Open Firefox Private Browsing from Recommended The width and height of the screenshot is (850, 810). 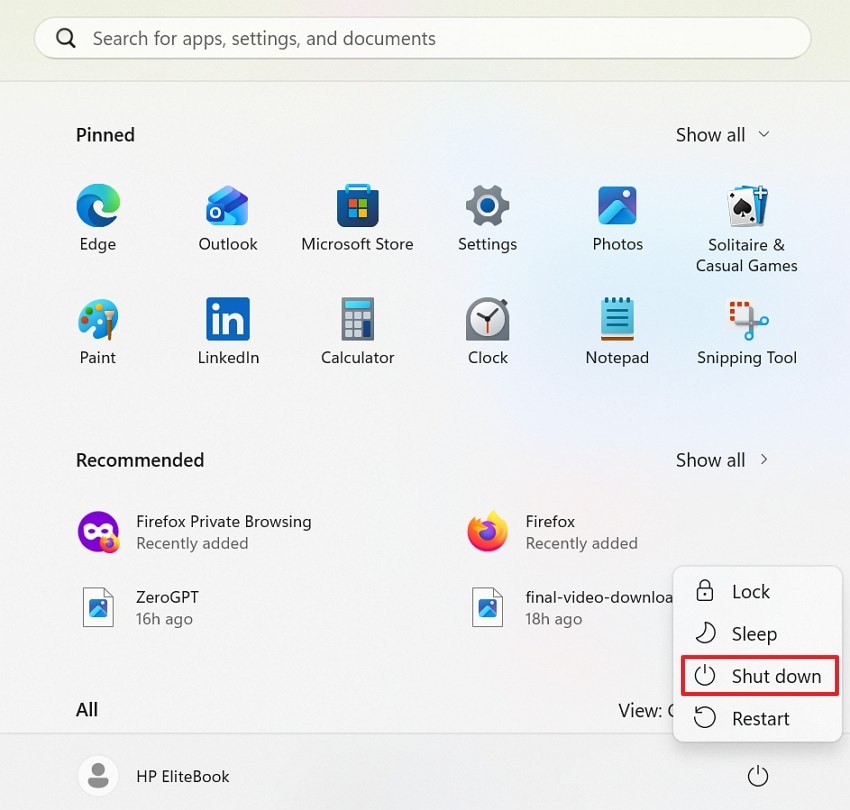tap(195, 531)
